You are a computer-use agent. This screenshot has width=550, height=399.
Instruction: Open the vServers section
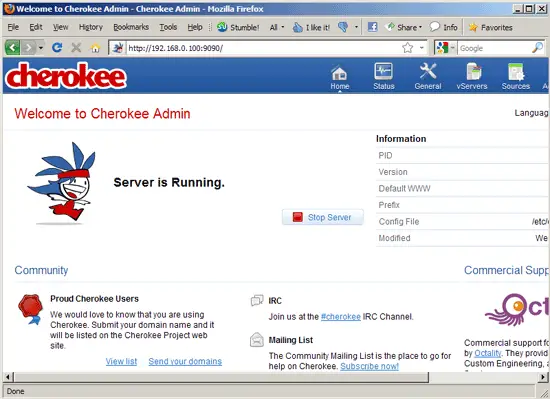(472, 76)
